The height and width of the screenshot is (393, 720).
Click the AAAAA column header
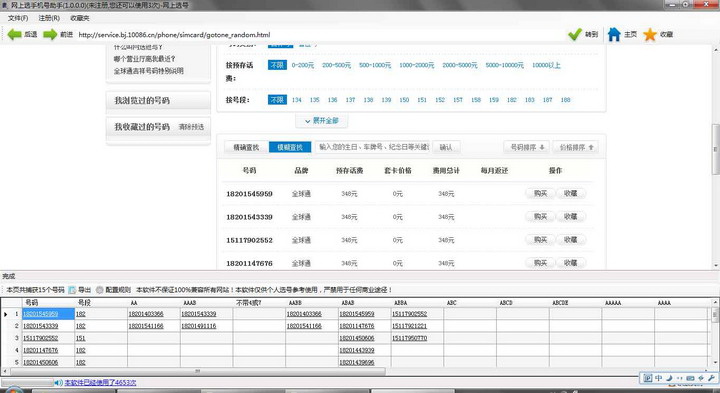pos(628,303)
